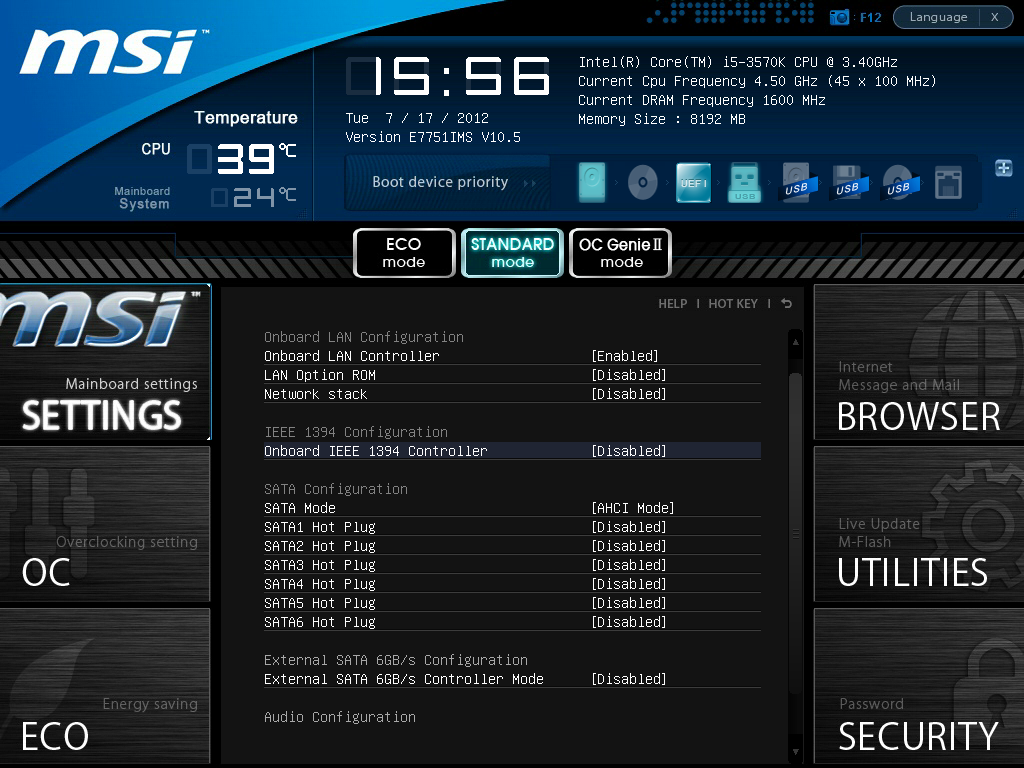
Task: Click the hard disk boot device icon
Action: click(592, 183)
